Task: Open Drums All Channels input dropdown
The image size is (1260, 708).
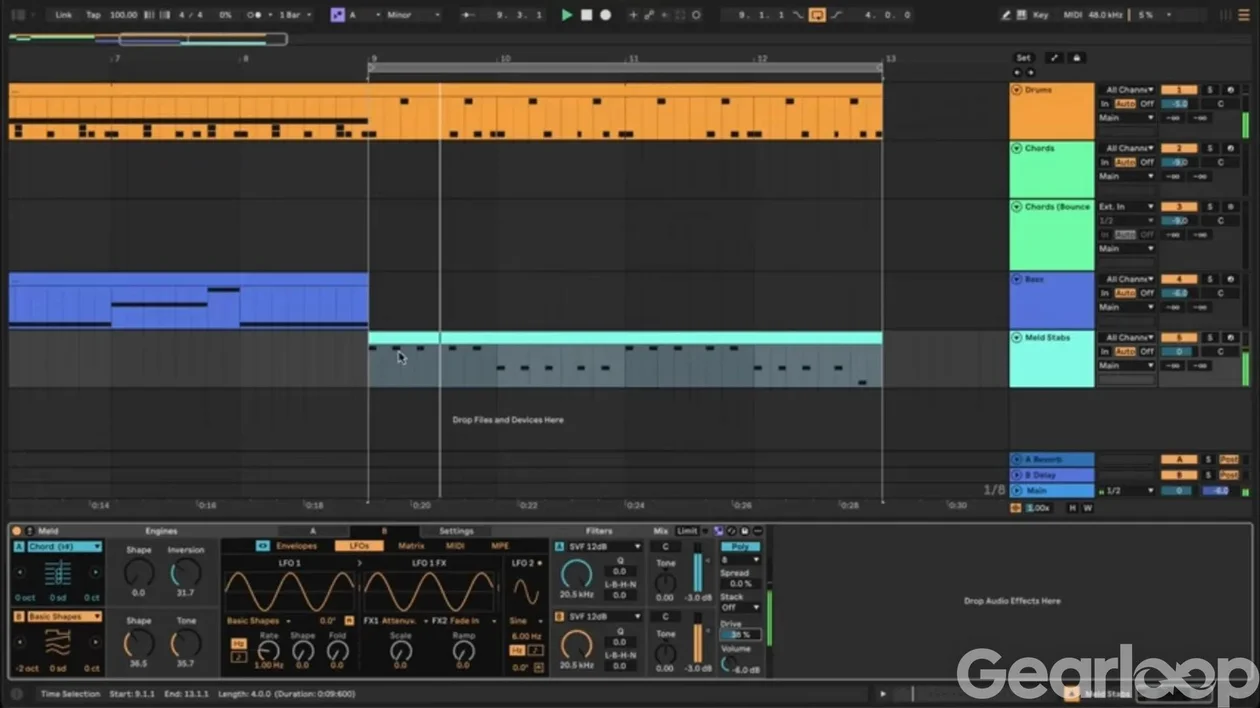Action: (x=1127, y=90)
